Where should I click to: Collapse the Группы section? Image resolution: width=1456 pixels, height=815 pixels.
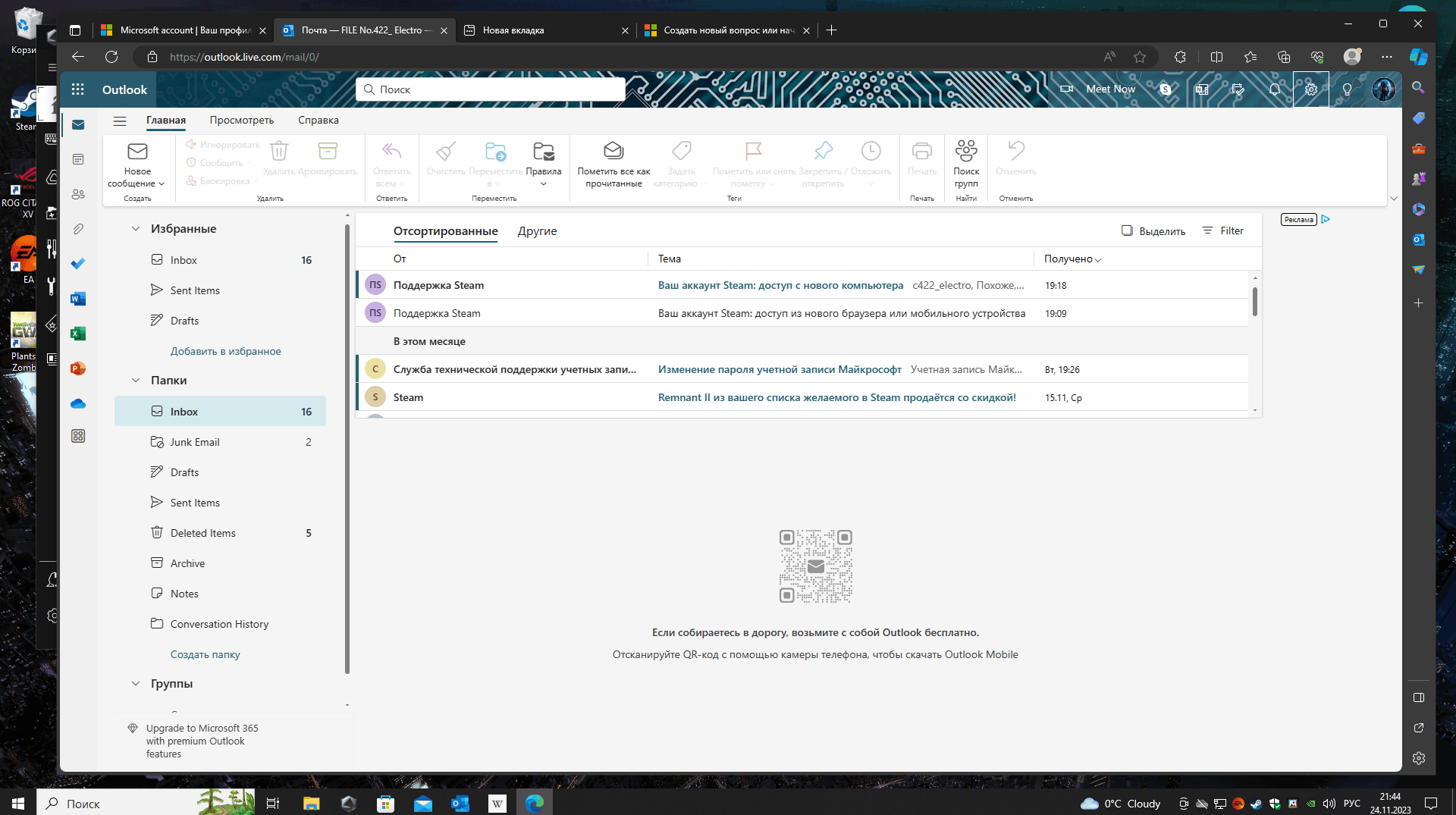point(136,684)
